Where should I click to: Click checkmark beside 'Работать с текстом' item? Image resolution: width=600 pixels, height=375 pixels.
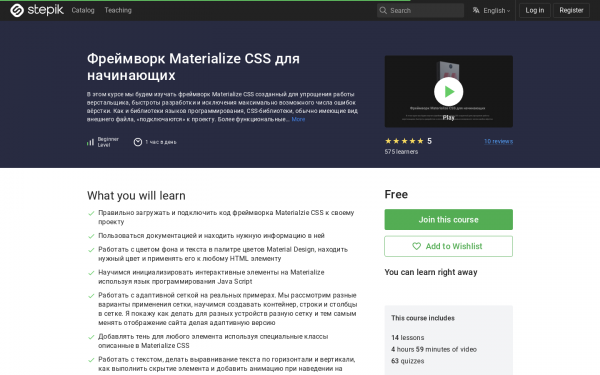[91, 360]
